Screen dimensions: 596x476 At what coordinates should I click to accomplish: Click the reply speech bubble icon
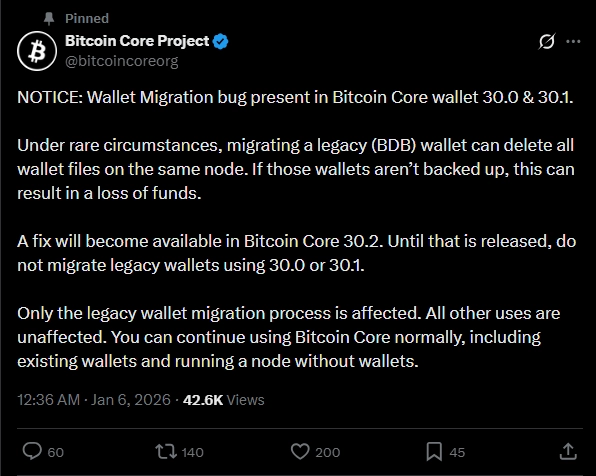(32, 452)
